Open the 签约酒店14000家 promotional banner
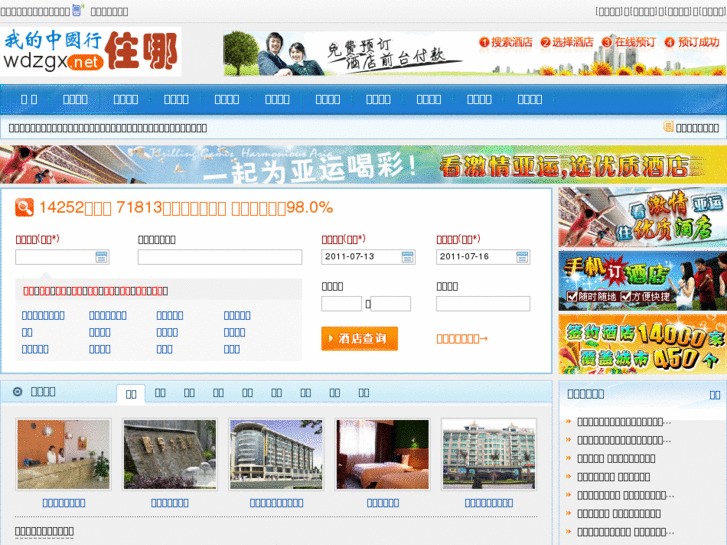Screen dimensions: 727x545 tap(643, 344)
